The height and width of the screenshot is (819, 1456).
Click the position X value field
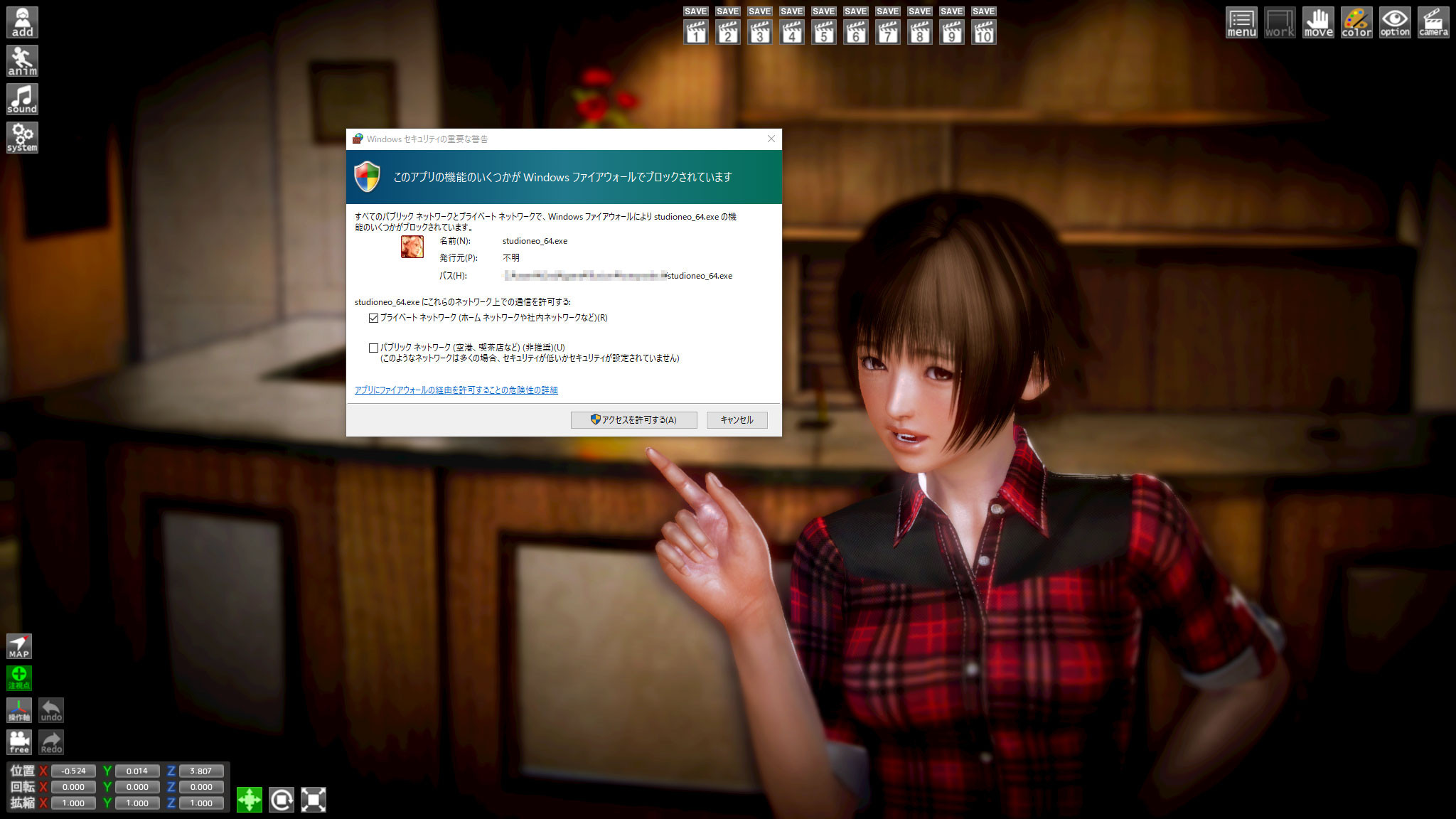pos(73,771)
